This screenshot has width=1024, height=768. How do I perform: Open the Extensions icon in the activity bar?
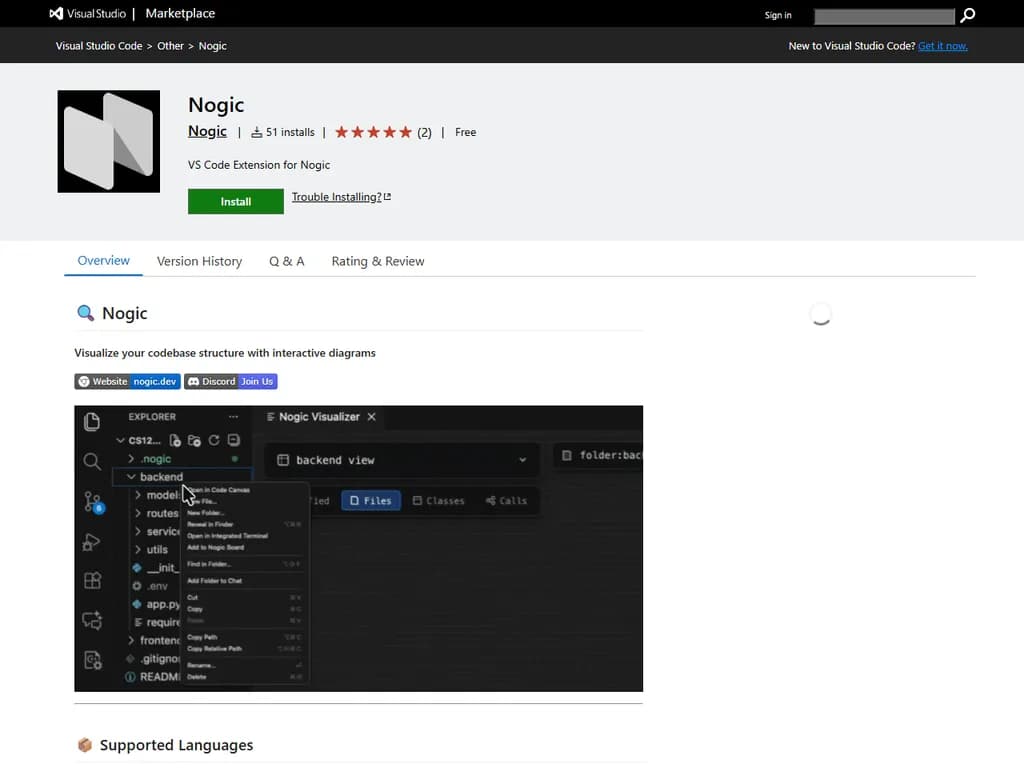(91, 580)
